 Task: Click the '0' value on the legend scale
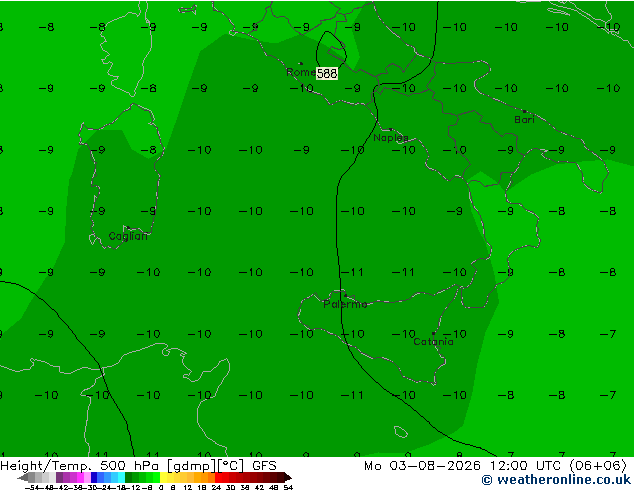pyautogui.click(x=161, y=487)
